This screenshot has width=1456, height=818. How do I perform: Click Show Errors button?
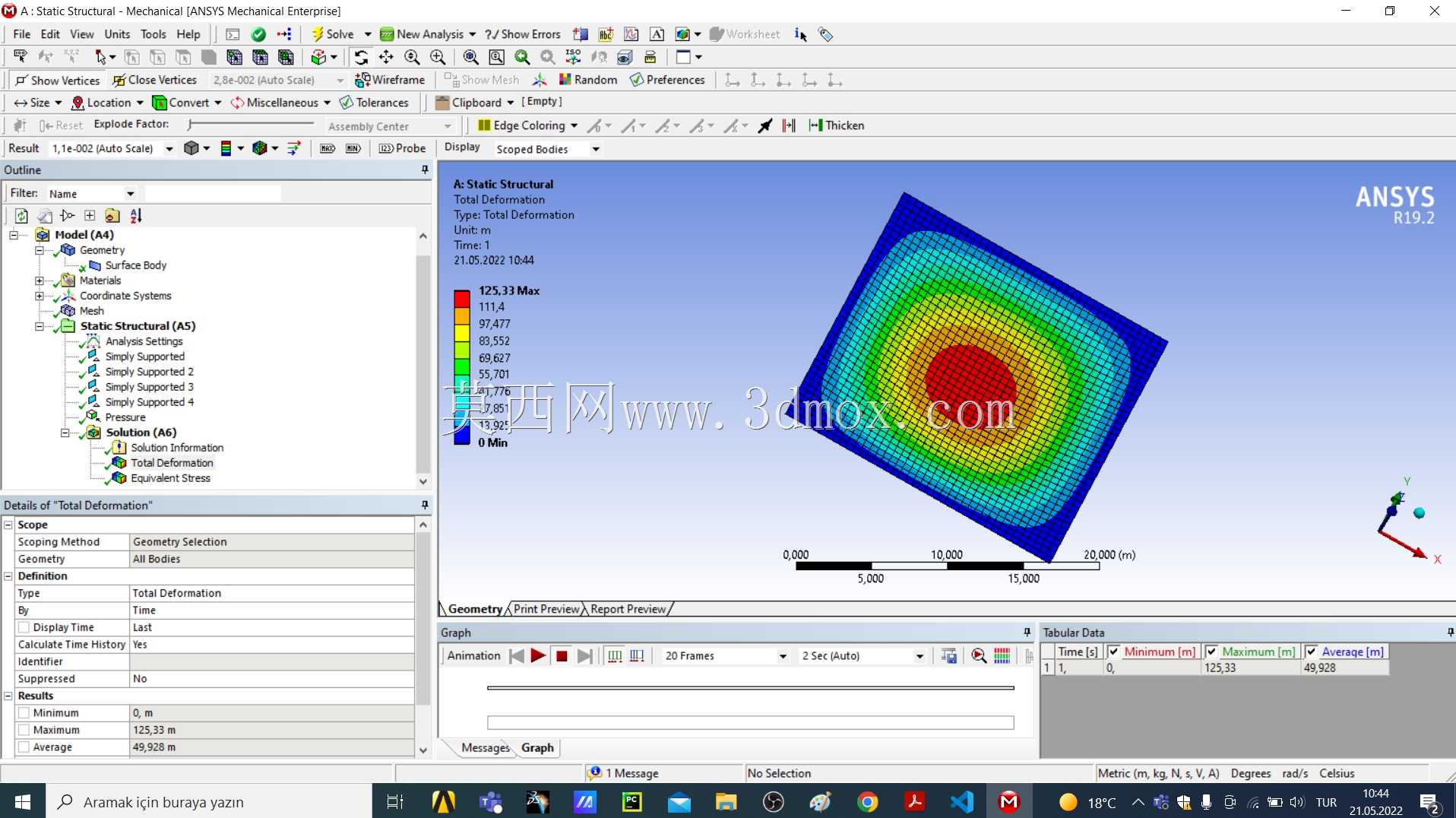click(x=523, y=34)
